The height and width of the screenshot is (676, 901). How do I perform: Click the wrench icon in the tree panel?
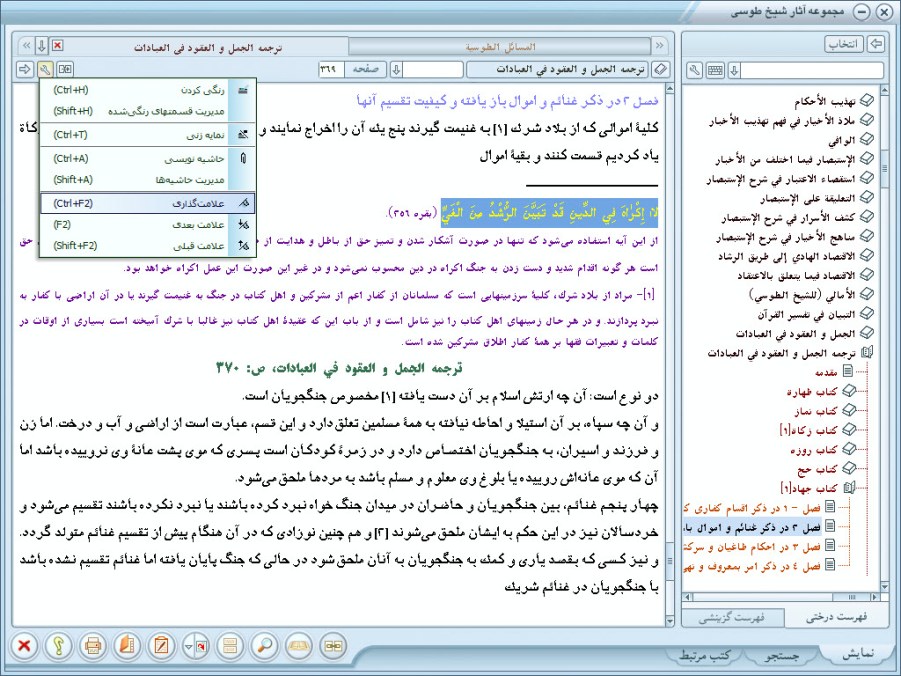point(695,70)
